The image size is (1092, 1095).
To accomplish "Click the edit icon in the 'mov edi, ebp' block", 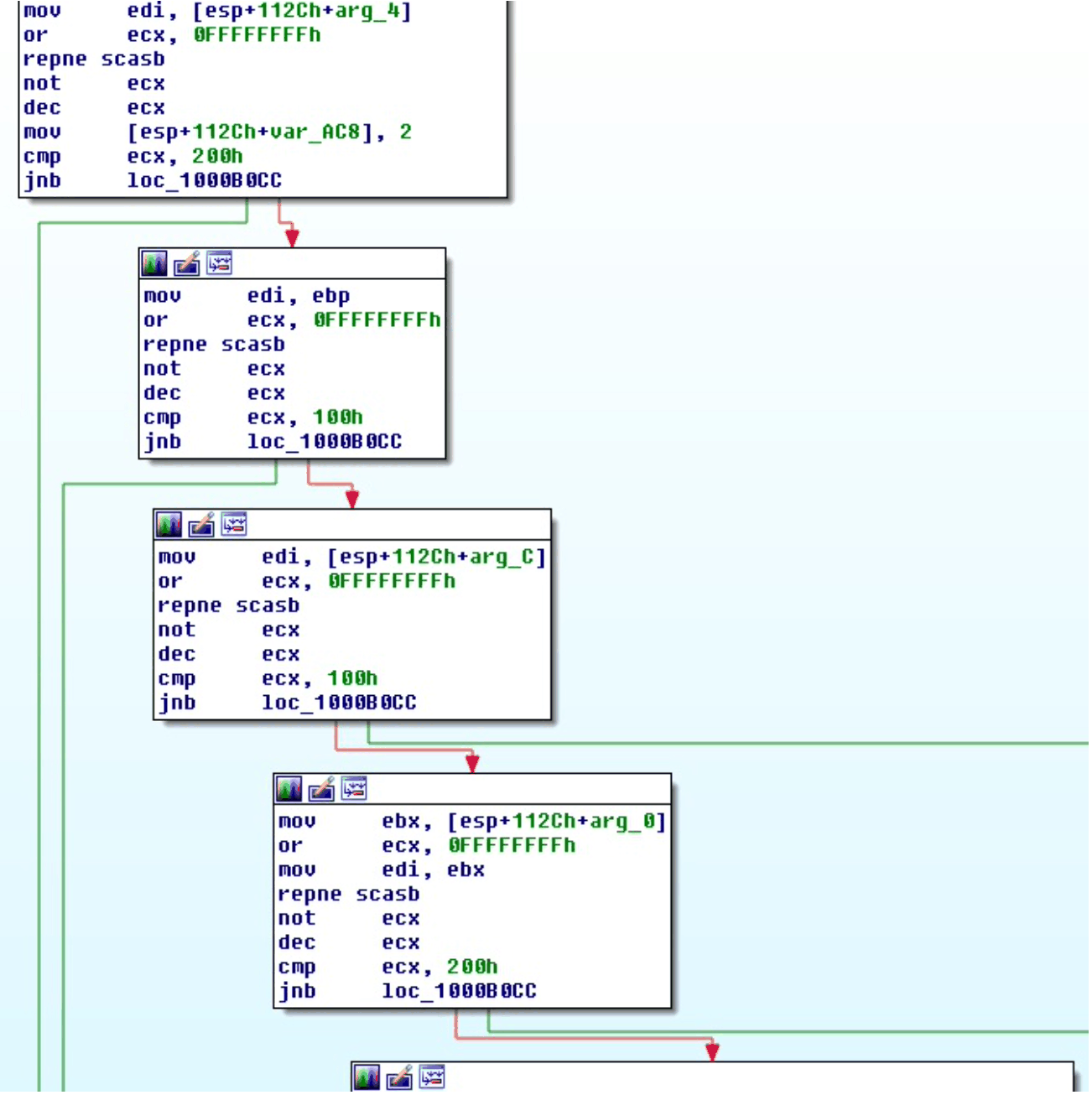I will pos(186,263).
